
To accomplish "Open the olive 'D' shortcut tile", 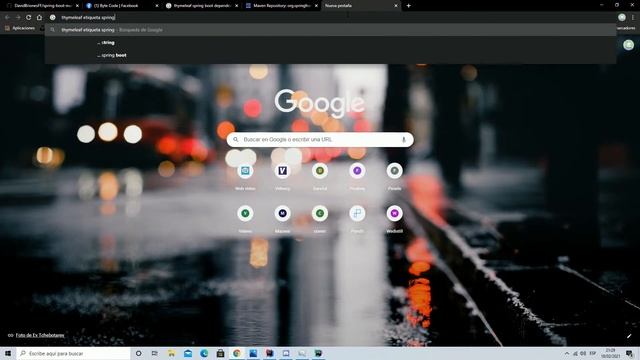I will pyautogui.click(x=320, y=171).
